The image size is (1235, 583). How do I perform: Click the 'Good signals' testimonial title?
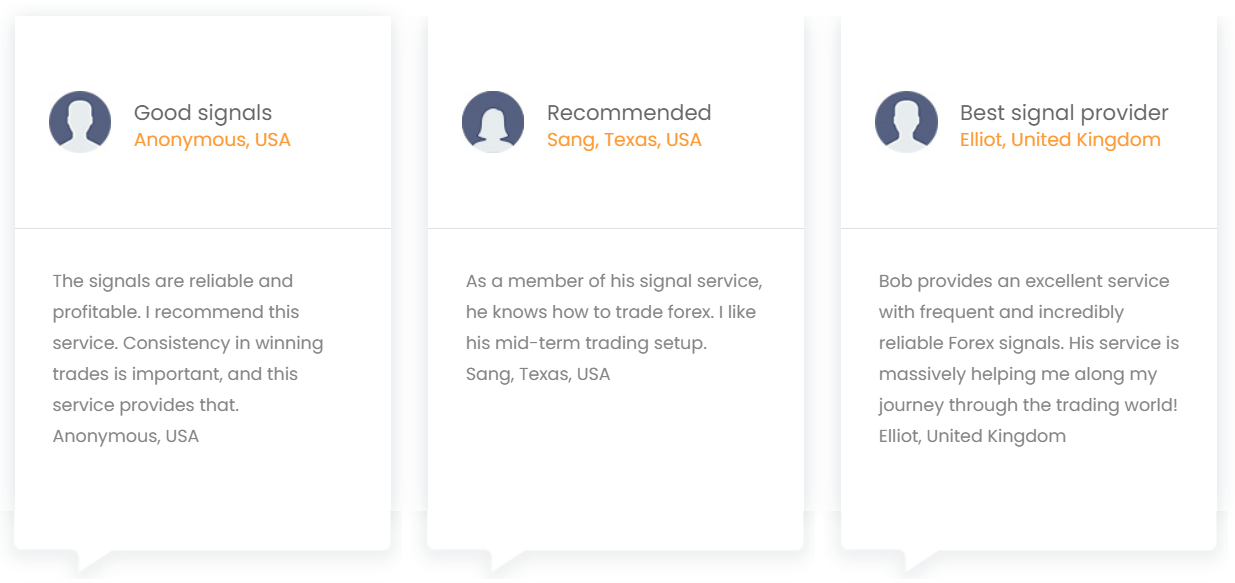point(203,113)
